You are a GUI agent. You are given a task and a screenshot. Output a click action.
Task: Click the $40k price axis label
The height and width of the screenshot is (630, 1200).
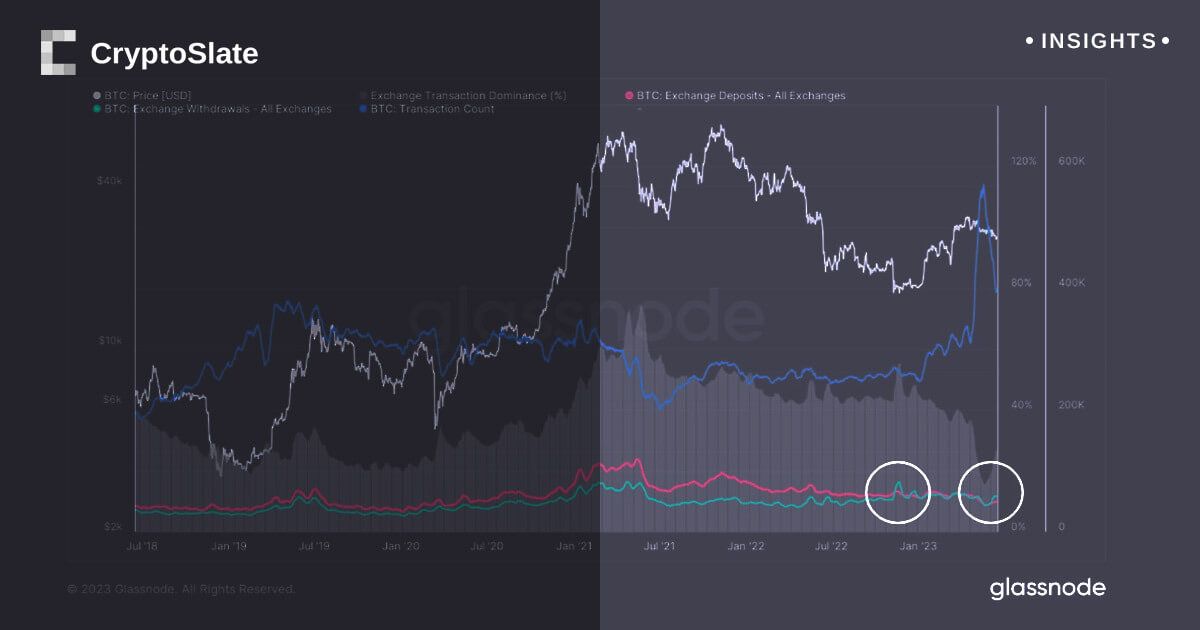click(109, 181)
